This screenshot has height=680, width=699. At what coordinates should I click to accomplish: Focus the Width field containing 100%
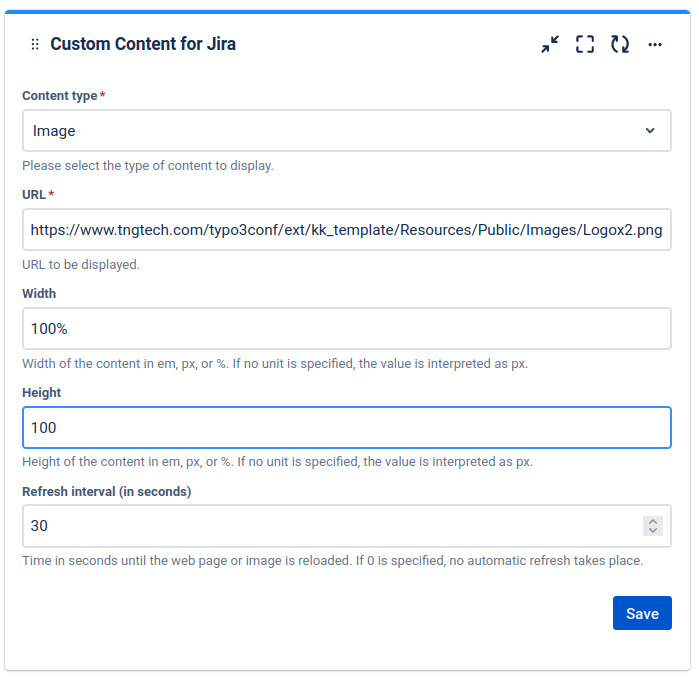pos(346,329)
